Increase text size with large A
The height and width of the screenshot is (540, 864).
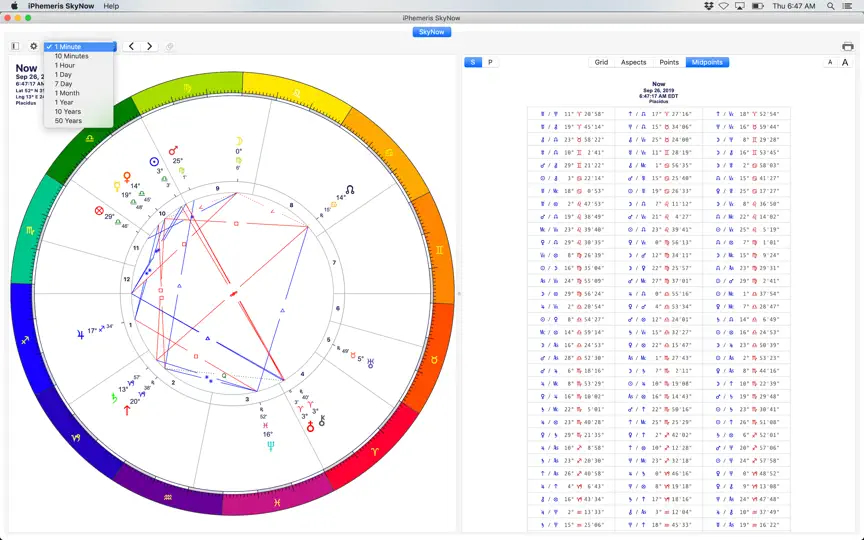point(845,62)
